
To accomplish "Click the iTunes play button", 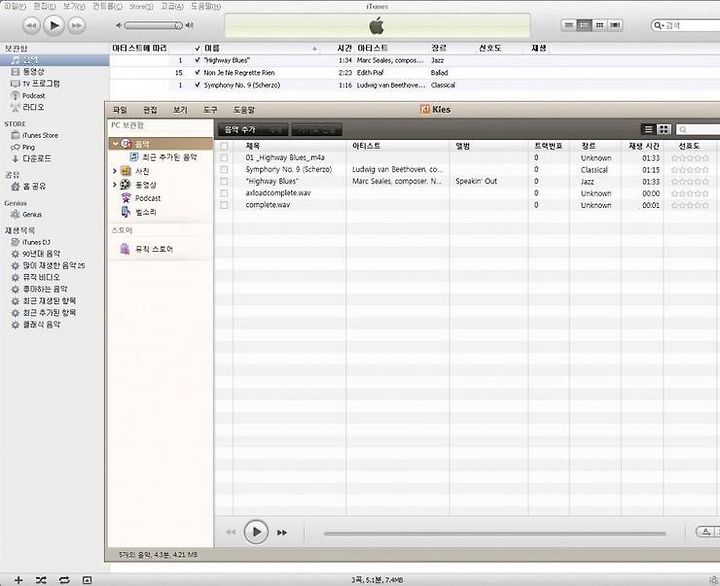I will pyautogui.click(x=54, y=25).
